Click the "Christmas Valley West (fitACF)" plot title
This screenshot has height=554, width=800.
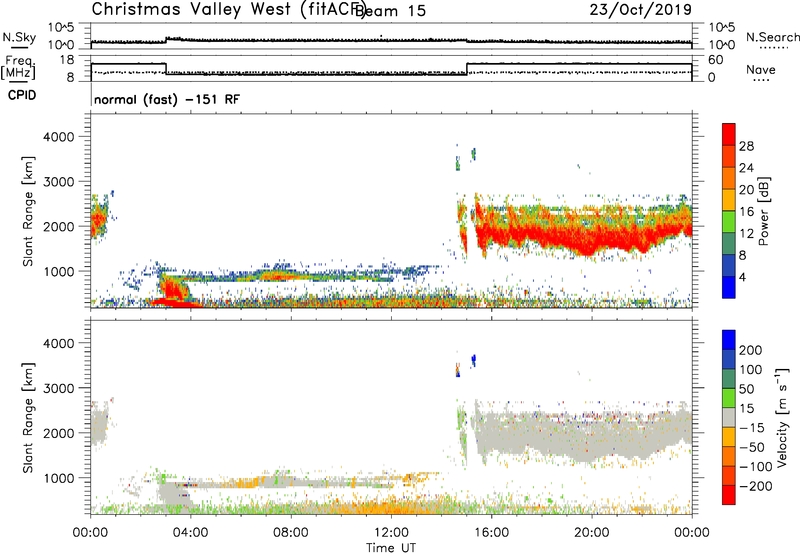228,9
